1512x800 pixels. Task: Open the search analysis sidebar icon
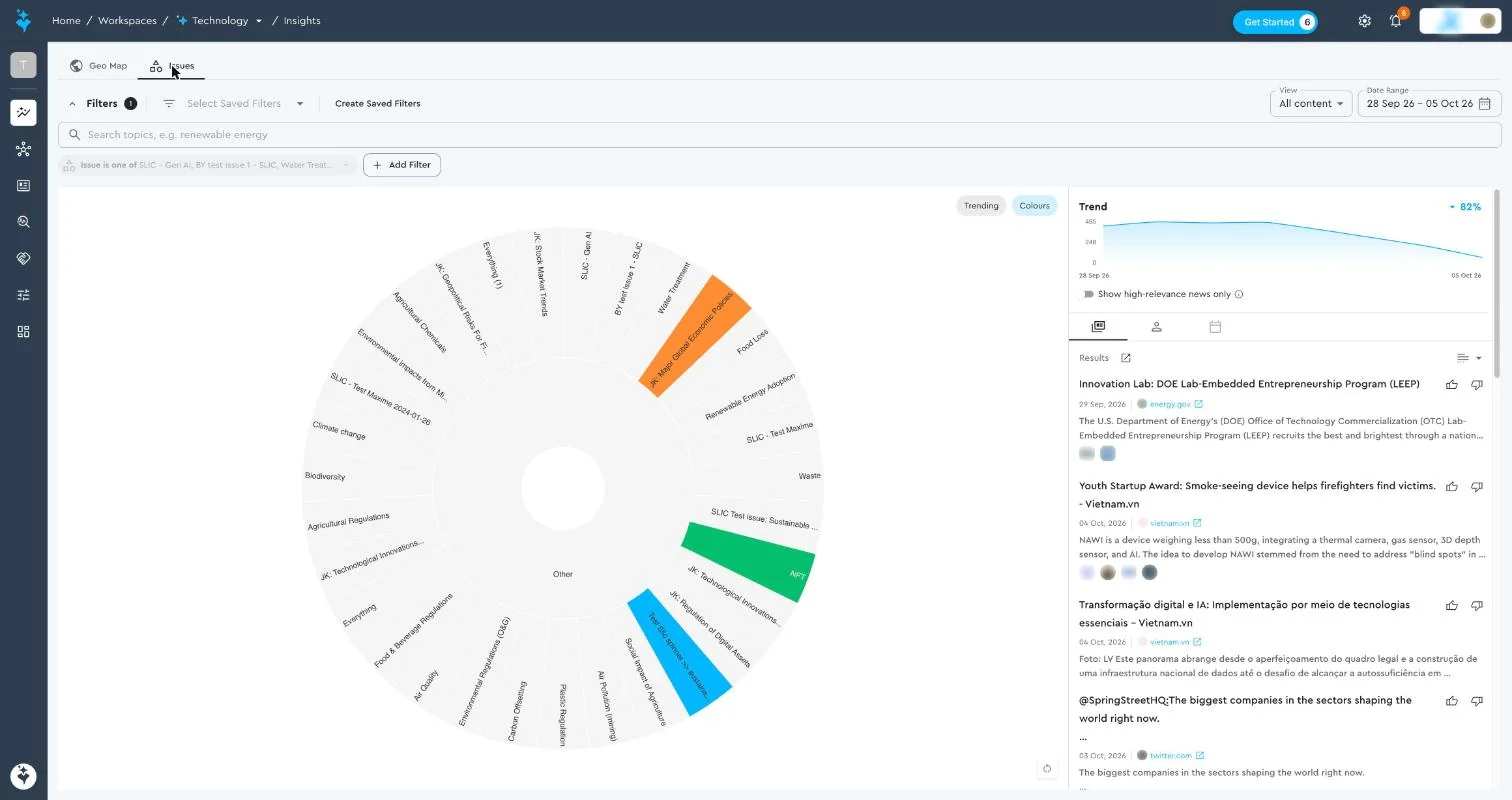click(x=23, y=222)
